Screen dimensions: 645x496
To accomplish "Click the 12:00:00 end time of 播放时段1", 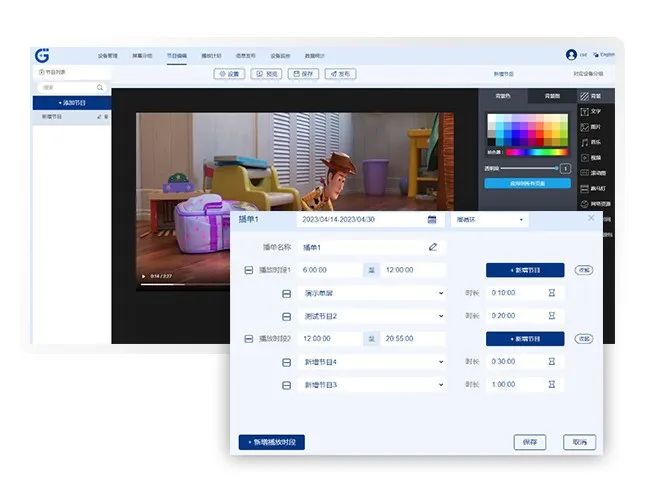I will pos(413,270).
